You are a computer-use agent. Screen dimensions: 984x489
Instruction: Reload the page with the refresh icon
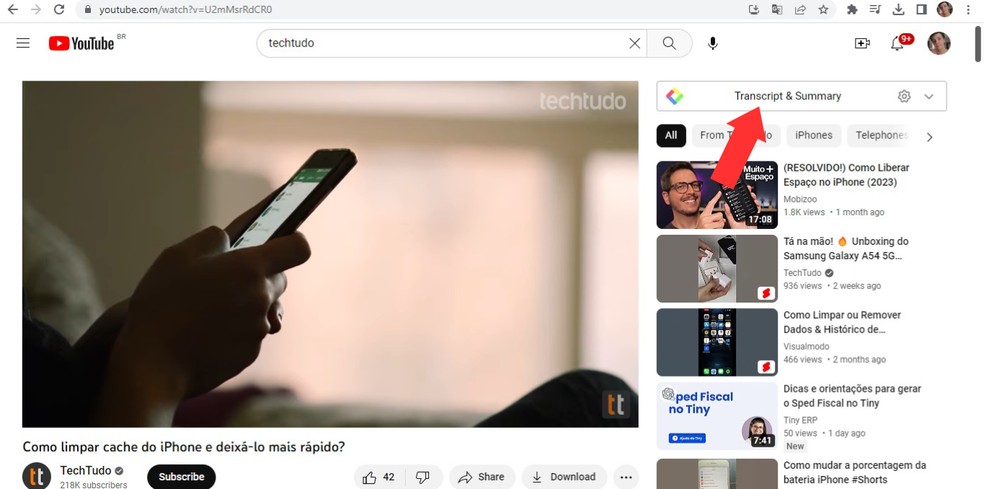click(x=59, y=9)
